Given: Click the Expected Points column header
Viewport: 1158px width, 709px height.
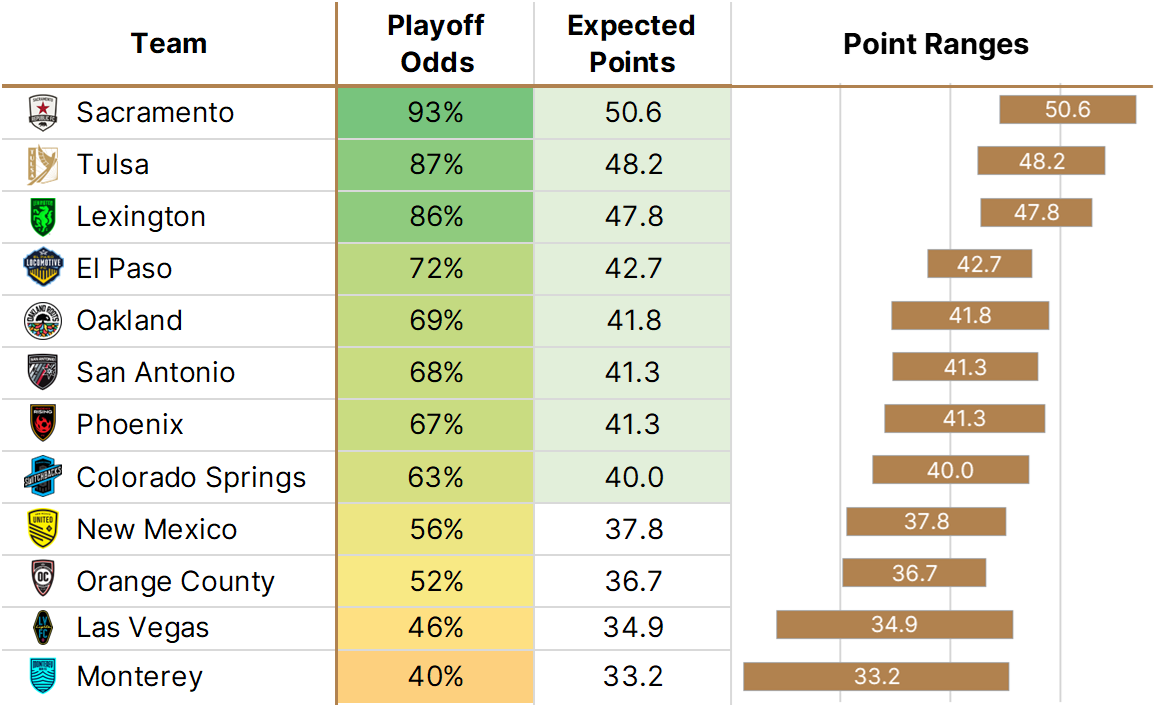Looking at the screenshot, I should click(x=631, y=44).
